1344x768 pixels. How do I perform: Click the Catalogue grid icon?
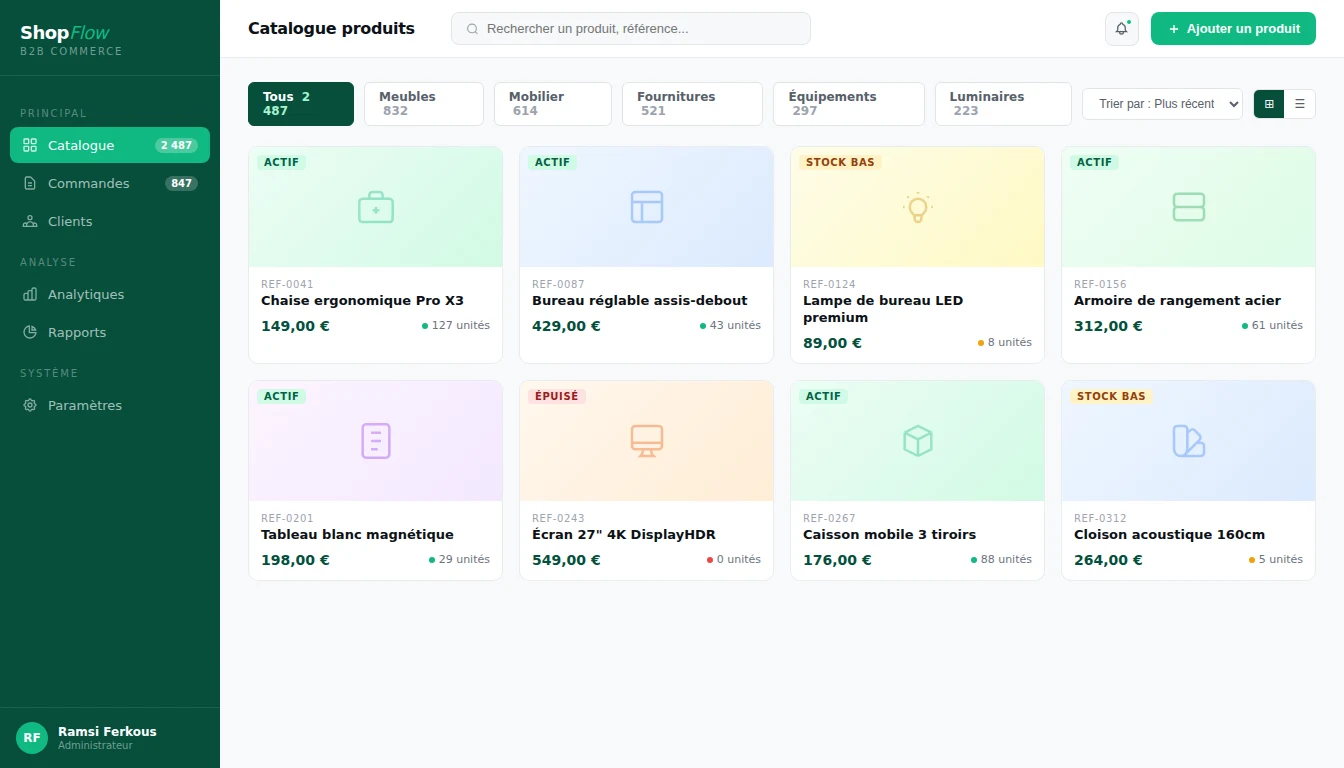pyautogui.click(x=30, y=145)
